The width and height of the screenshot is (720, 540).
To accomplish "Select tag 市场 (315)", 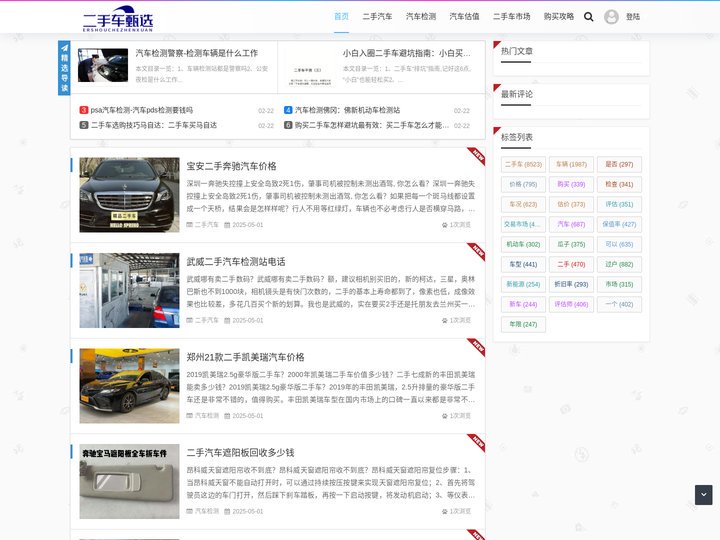I will point(619,284).
